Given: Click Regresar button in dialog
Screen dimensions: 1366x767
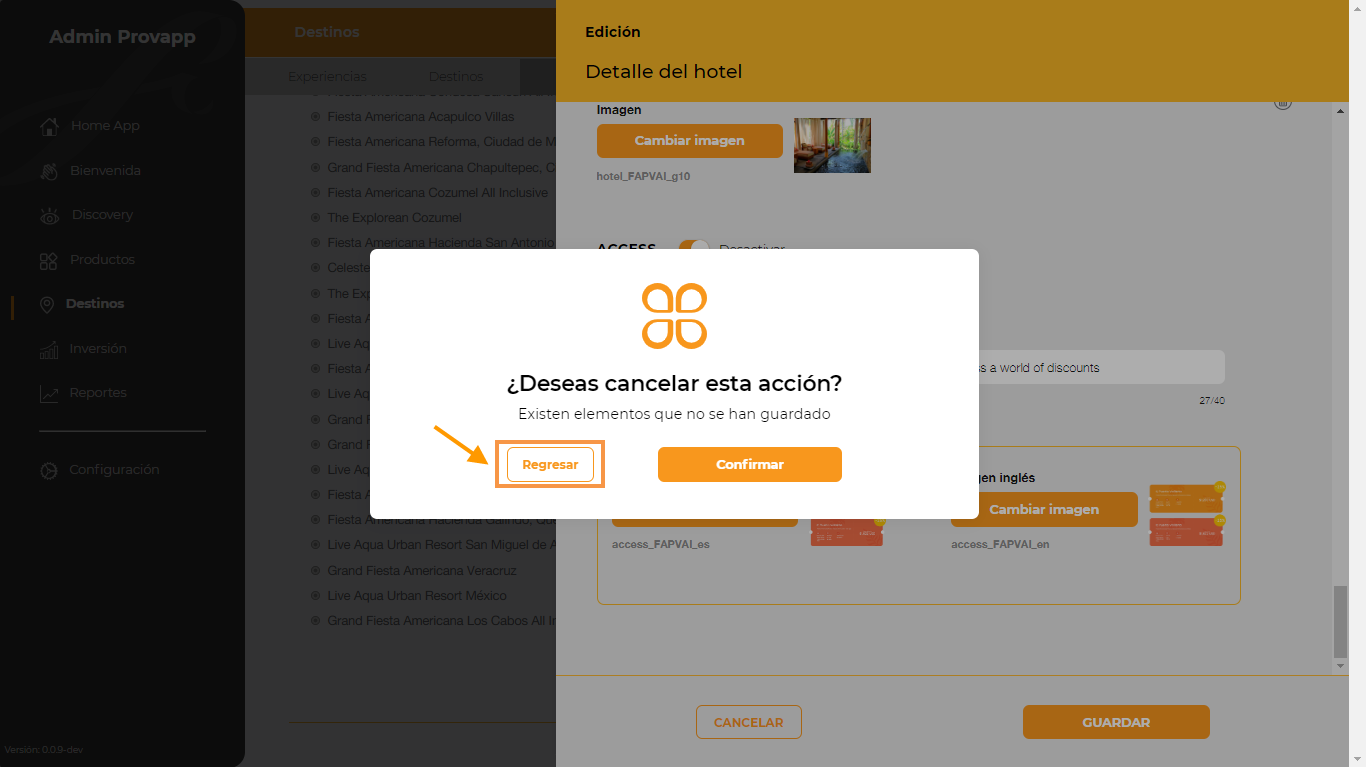Looking at the screenshot, I should coord(550,465).
